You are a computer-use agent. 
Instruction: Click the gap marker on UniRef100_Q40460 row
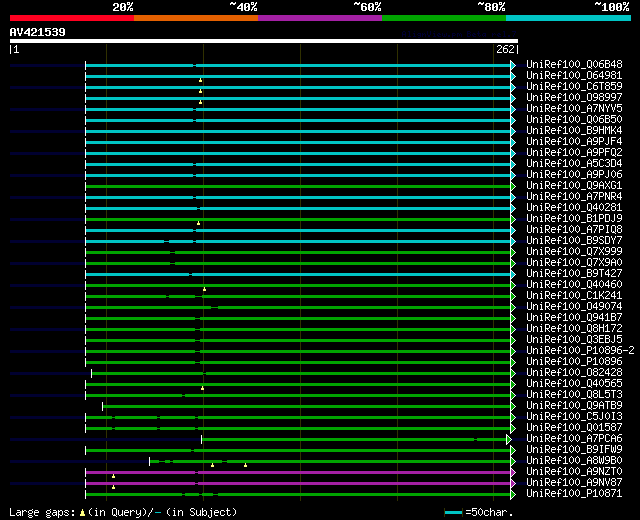(204, 288)
